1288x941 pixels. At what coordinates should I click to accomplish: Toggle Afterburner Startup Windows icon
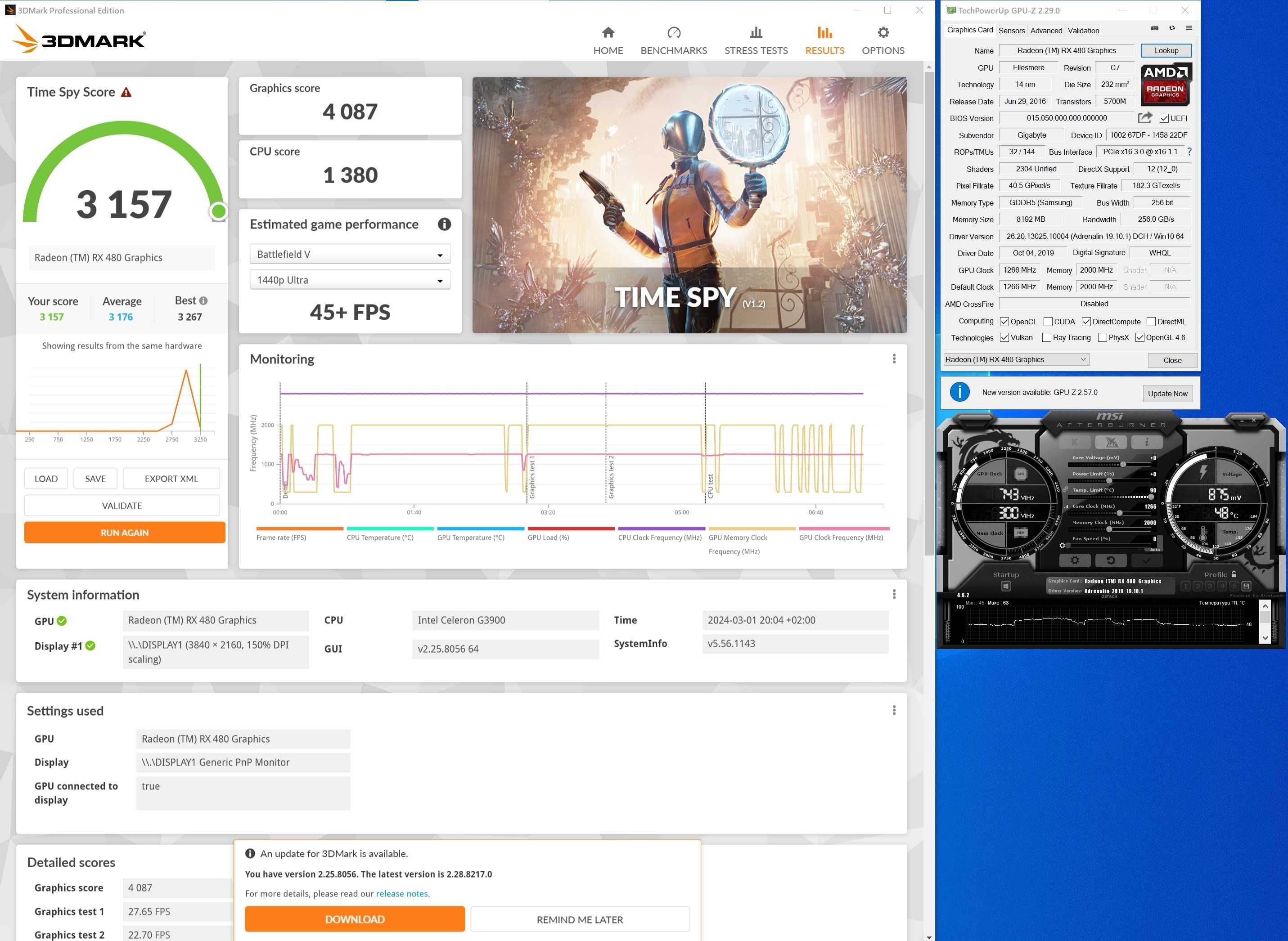(x=1006, y=586)
